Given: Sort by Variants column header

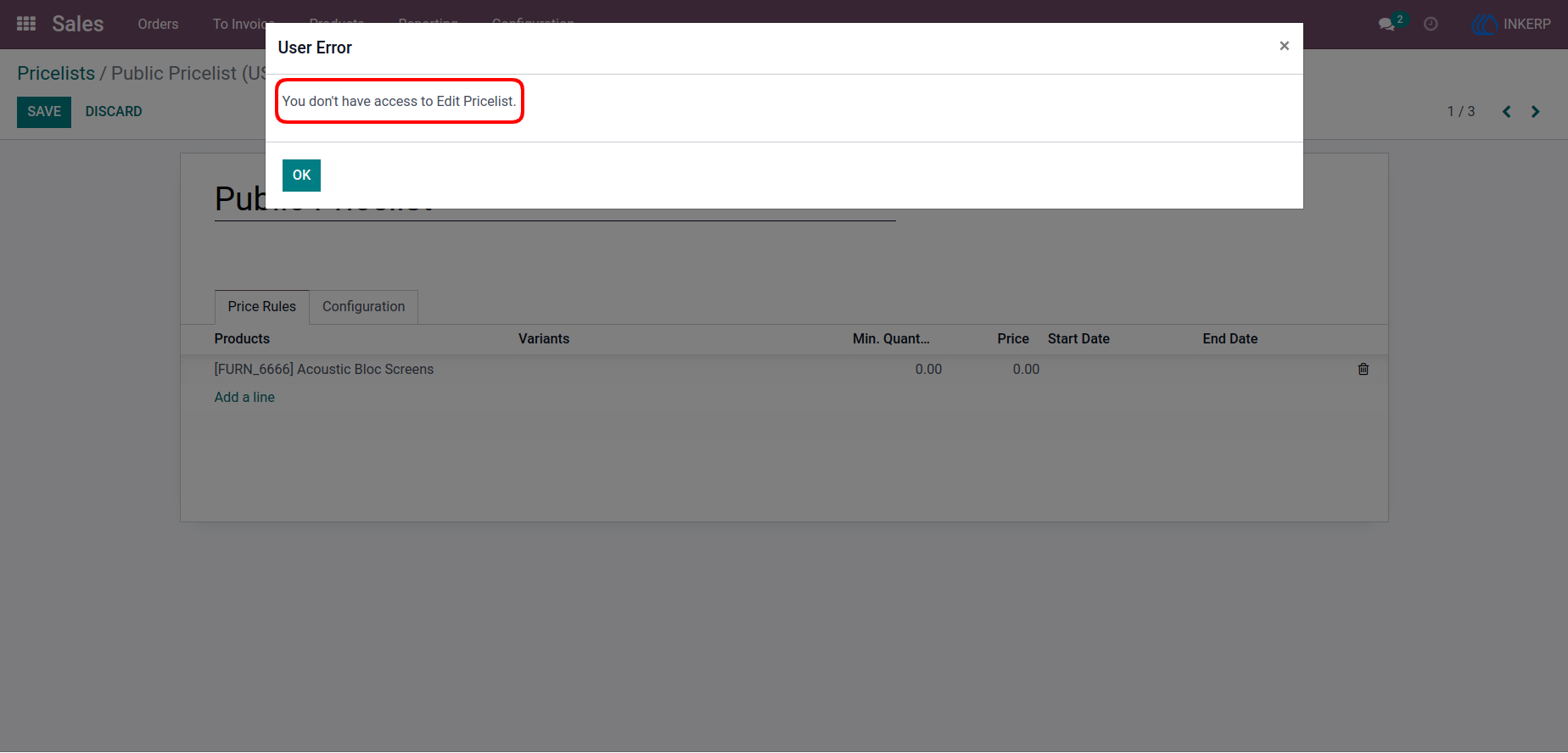Looking at the screenshot, I should [x=544, y=338].
